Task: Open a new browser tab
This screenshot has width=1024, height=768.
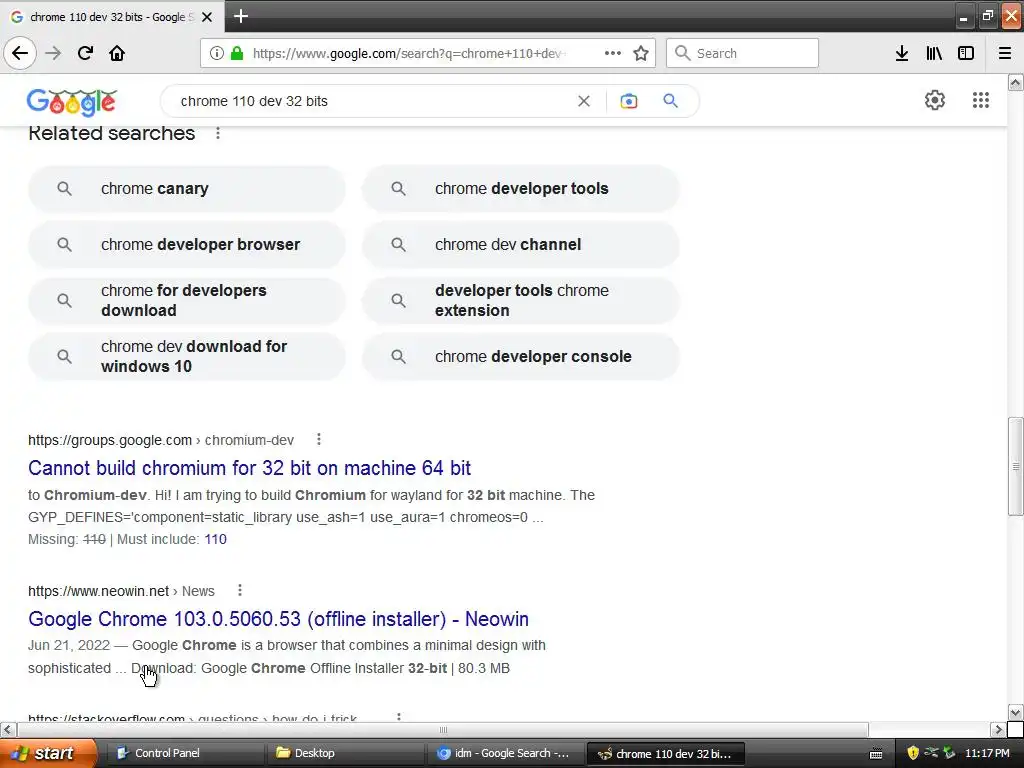Action: coord(240,16)
